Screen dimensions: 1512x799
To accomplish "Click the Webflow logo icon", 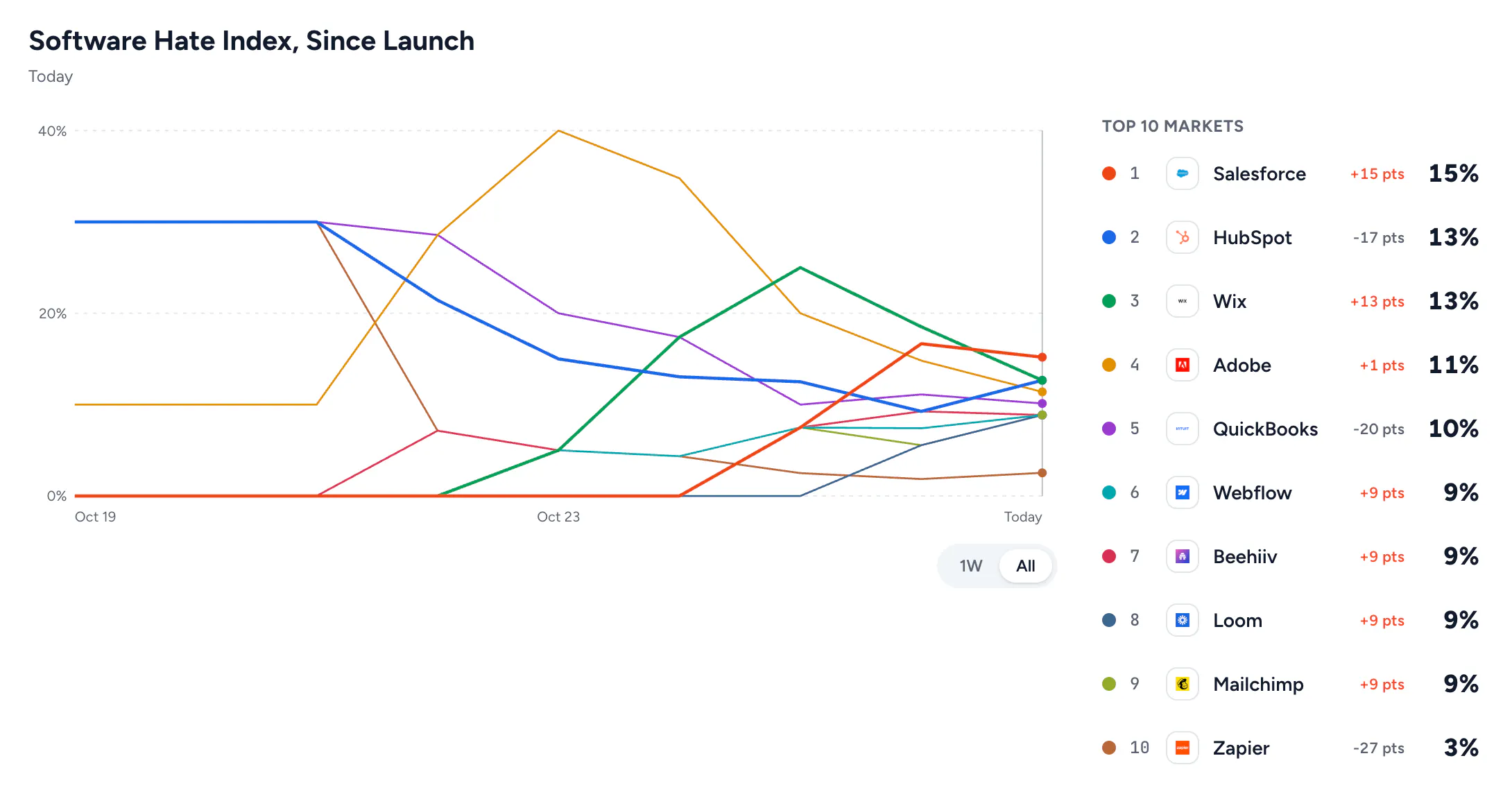I will tap(1183, 492).
